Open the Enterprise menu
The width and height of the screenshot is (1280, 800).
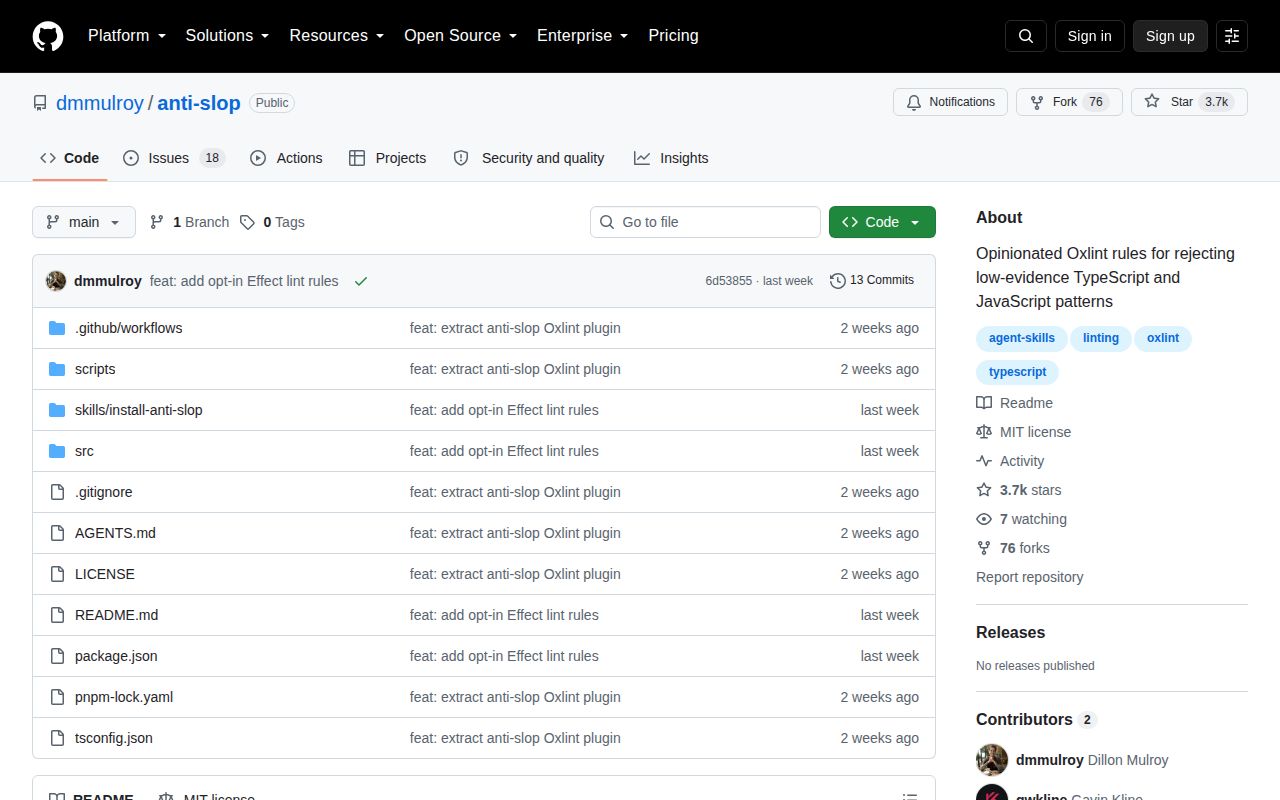(x=583, y=36)
